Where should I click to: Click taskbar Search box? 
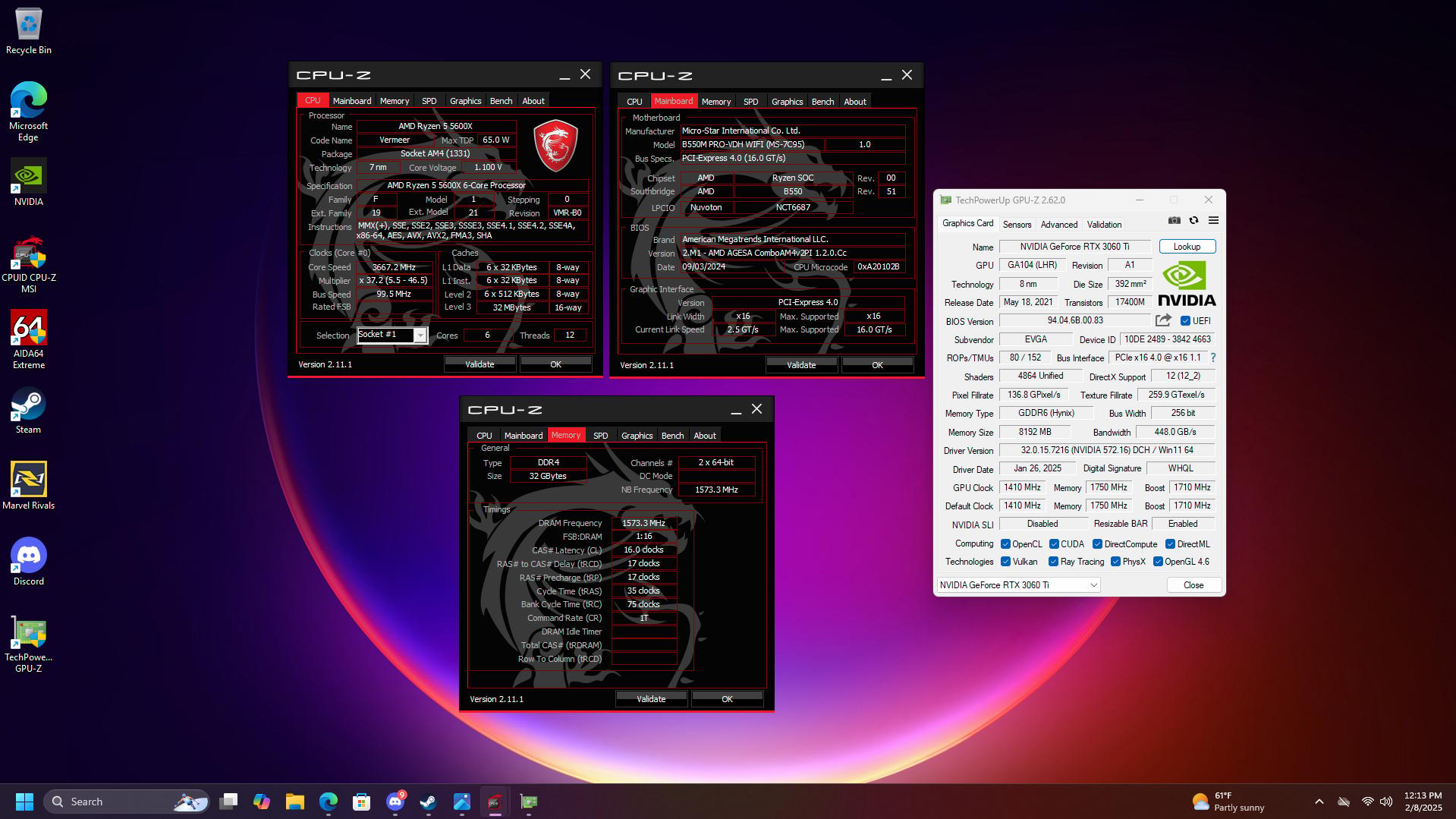(127, 802)
